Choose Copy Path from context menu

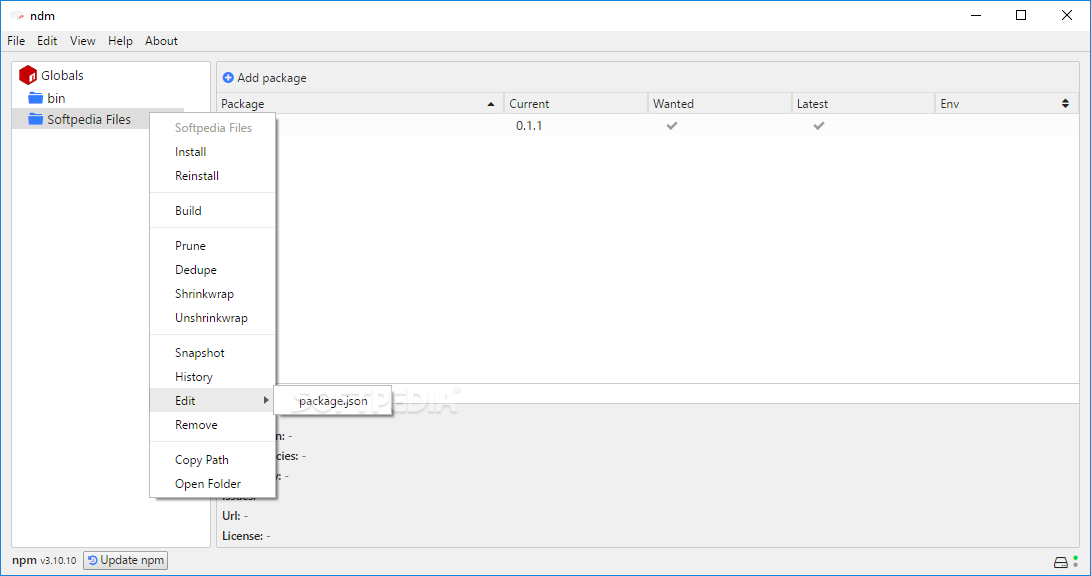coord(213,460)
